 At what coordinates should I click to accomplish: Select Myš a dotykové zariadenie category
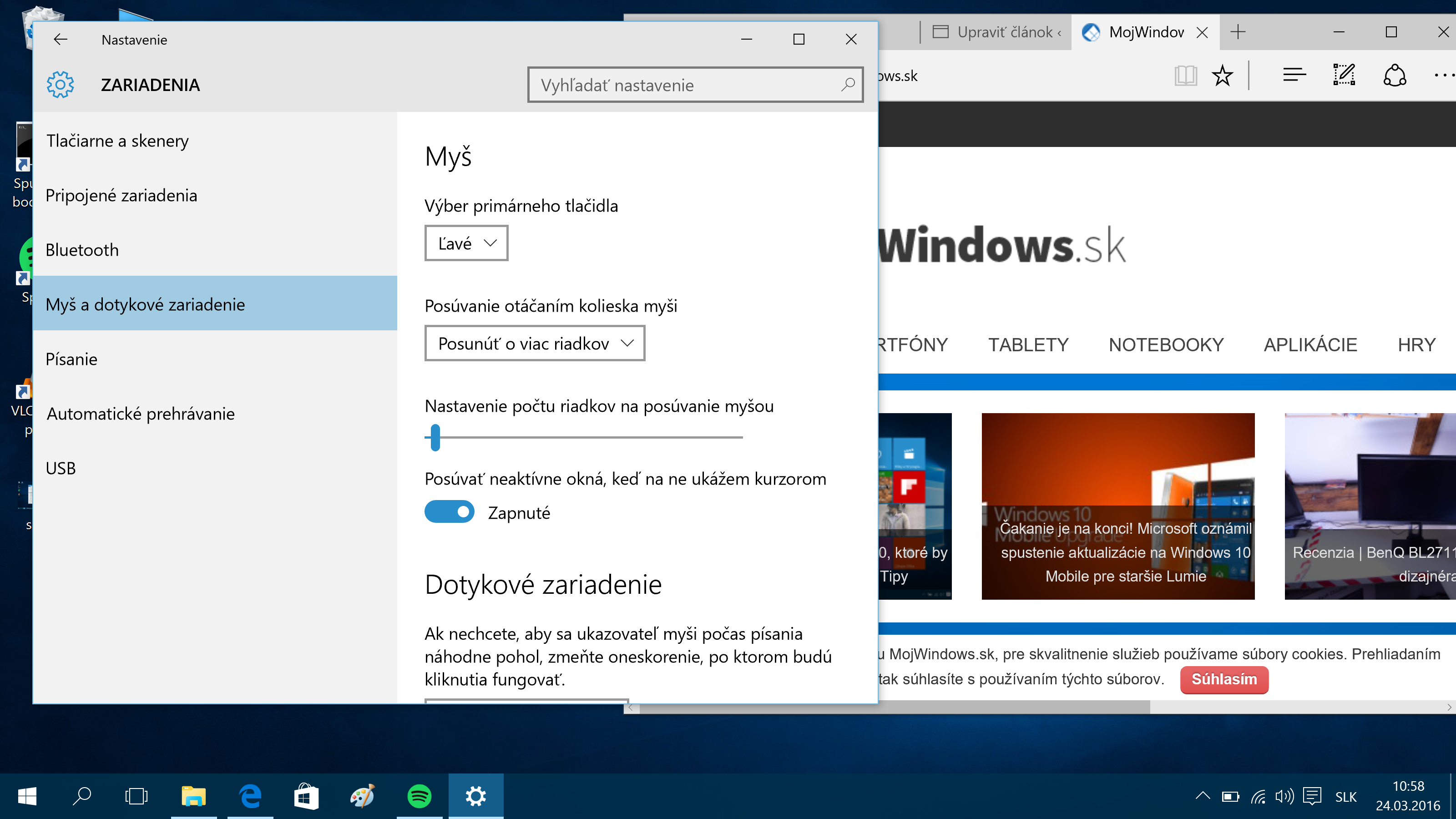pyautogui.click(x=215, y=303)
